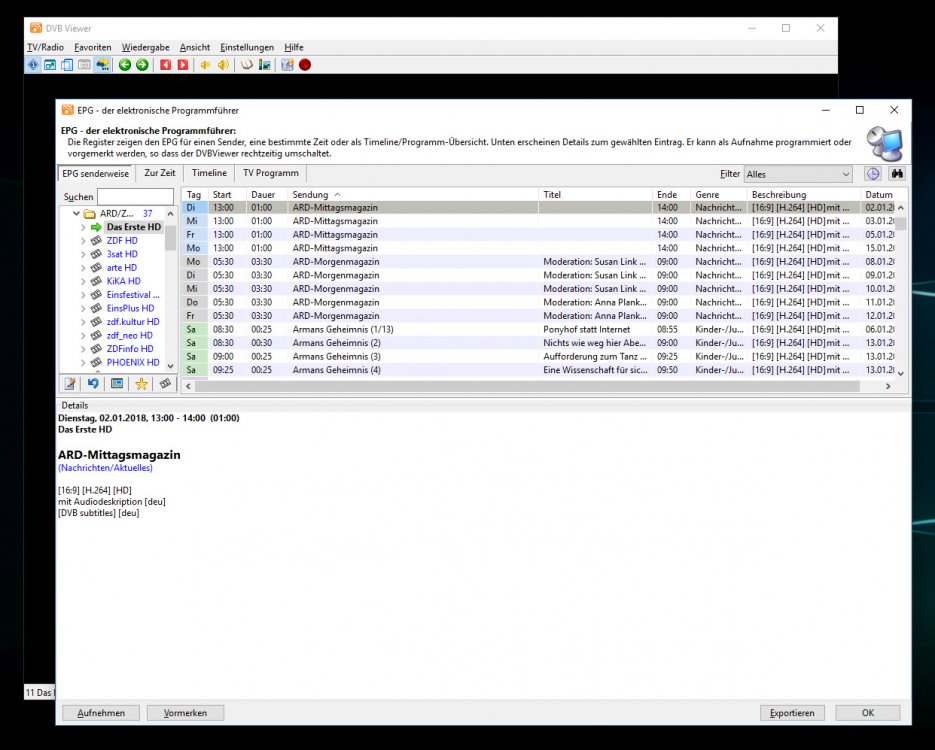Click the blue diamond icon in DVB Viewer toolbar
Viewport: 935px width, 750px height.
click(x=33, y=65)
